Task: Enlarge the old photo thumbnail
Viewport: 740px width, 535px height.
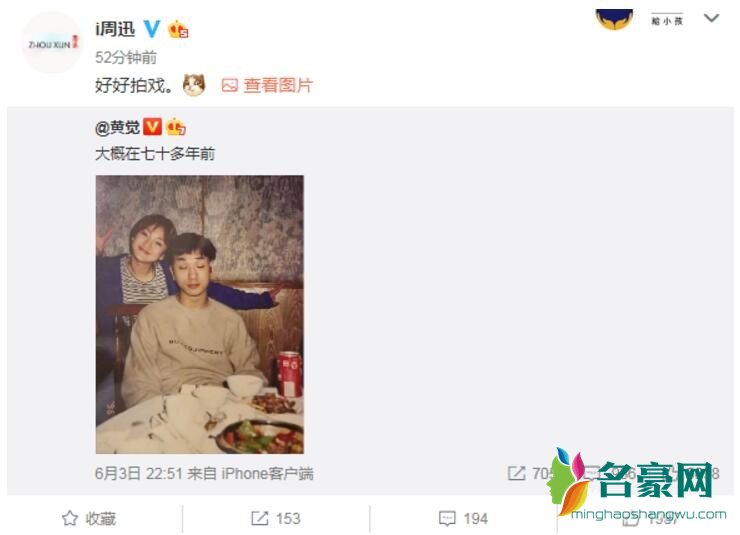Action: pos(200,315)
